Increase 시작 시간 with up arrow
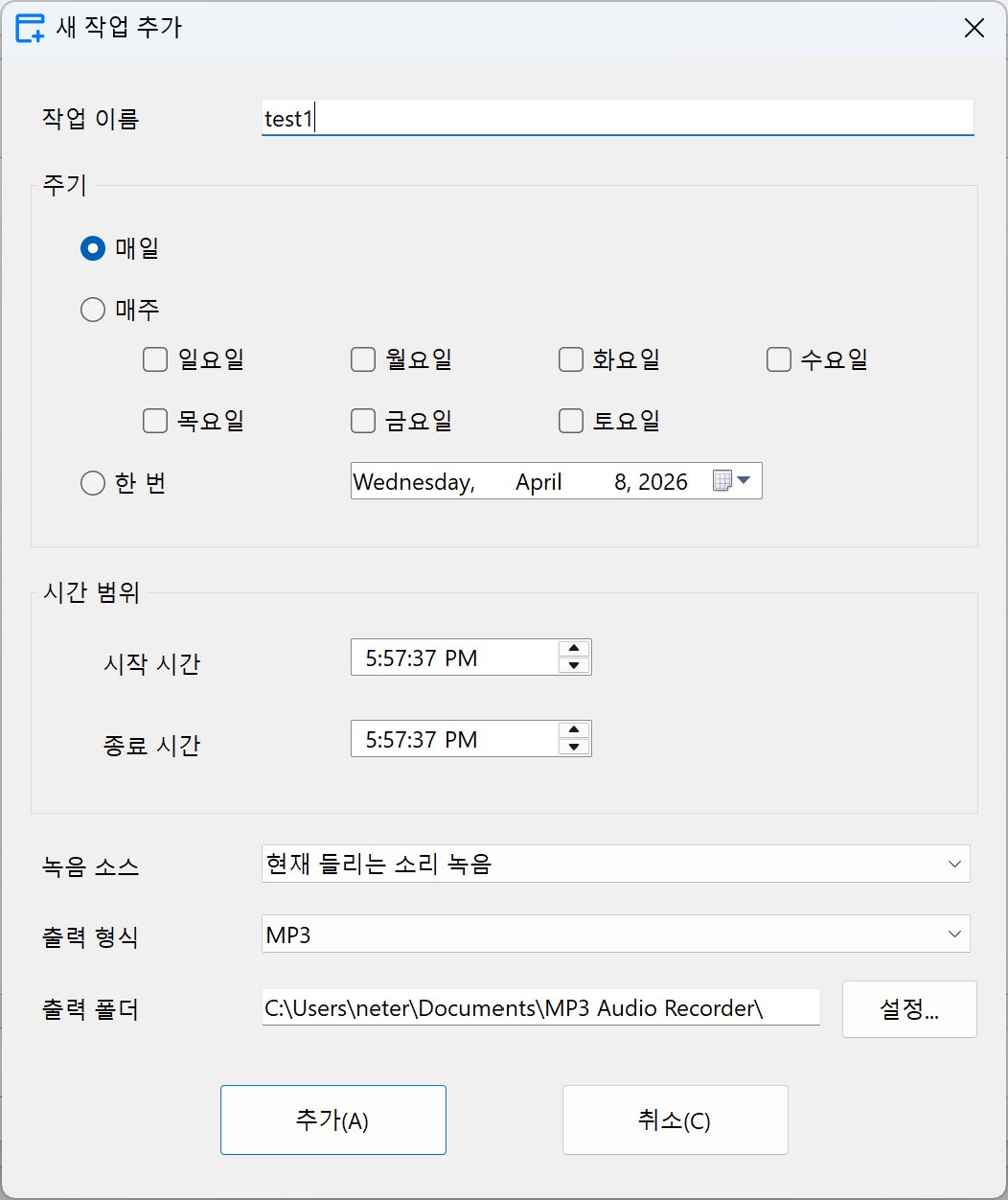 coord(573,649)
